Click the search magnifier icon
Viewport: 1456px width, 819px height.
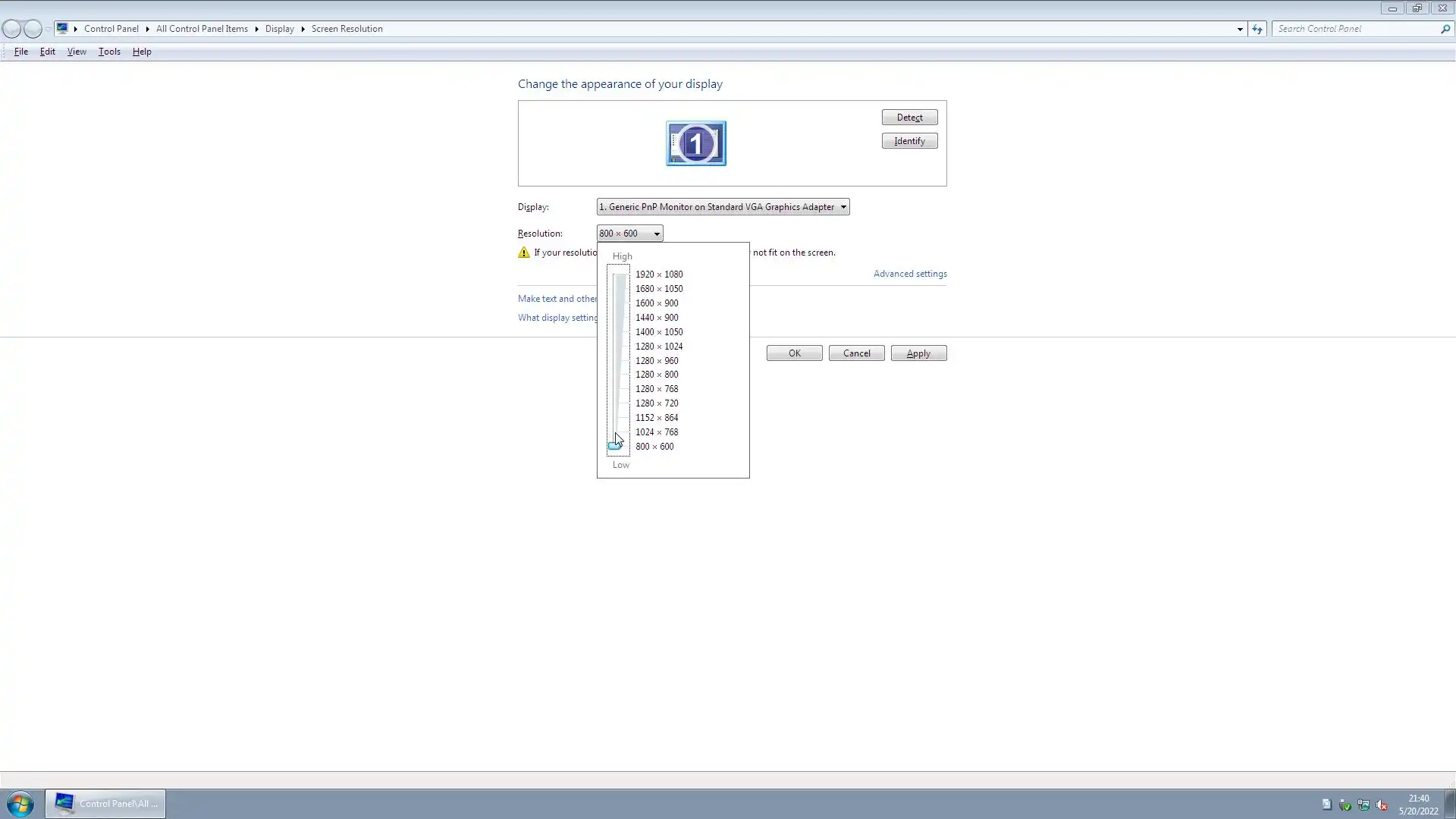1445,29
